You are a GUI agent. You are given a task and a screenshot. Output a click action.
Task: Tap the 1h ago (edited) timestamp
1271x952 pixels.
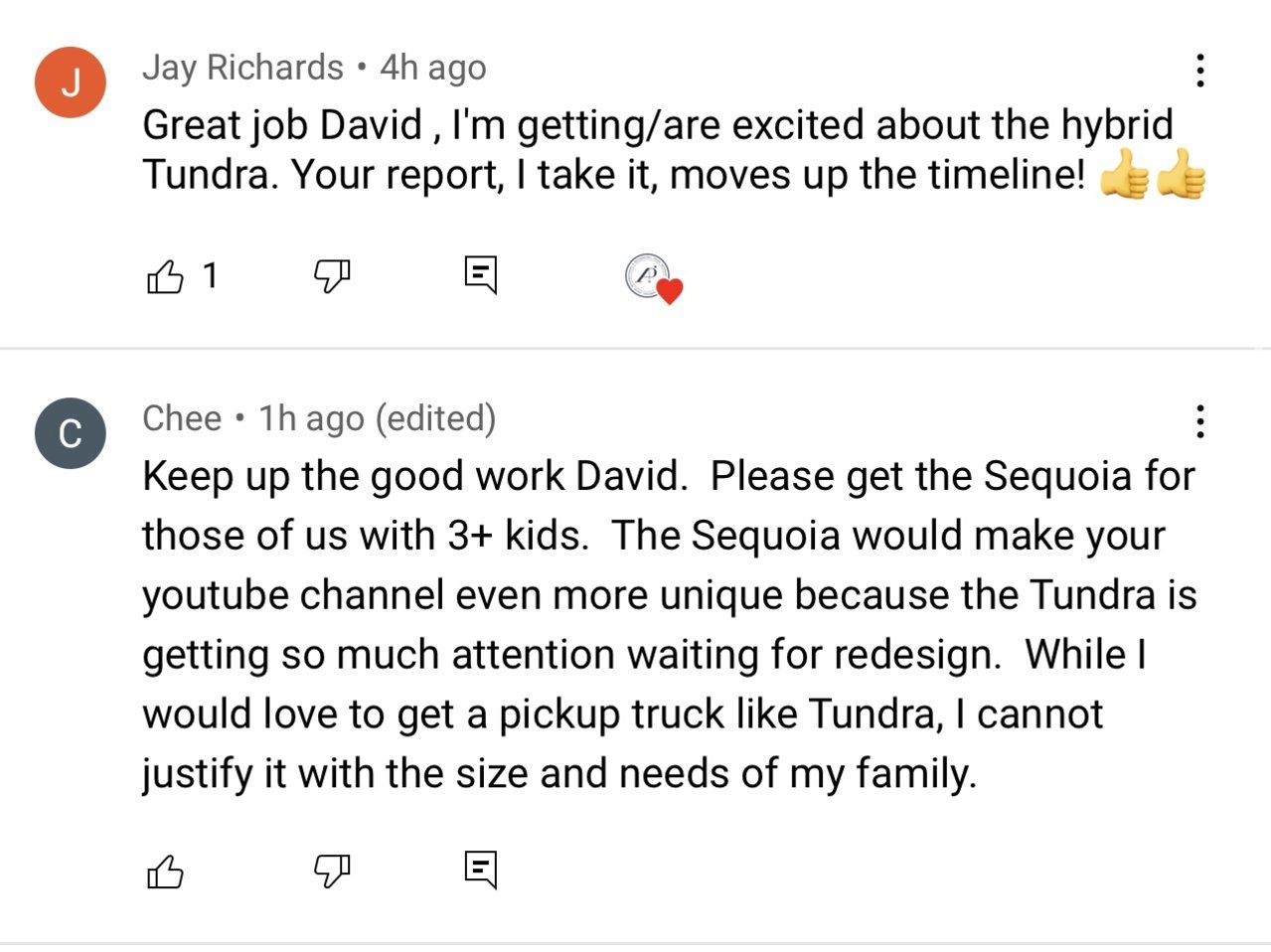tap(378, 418)
